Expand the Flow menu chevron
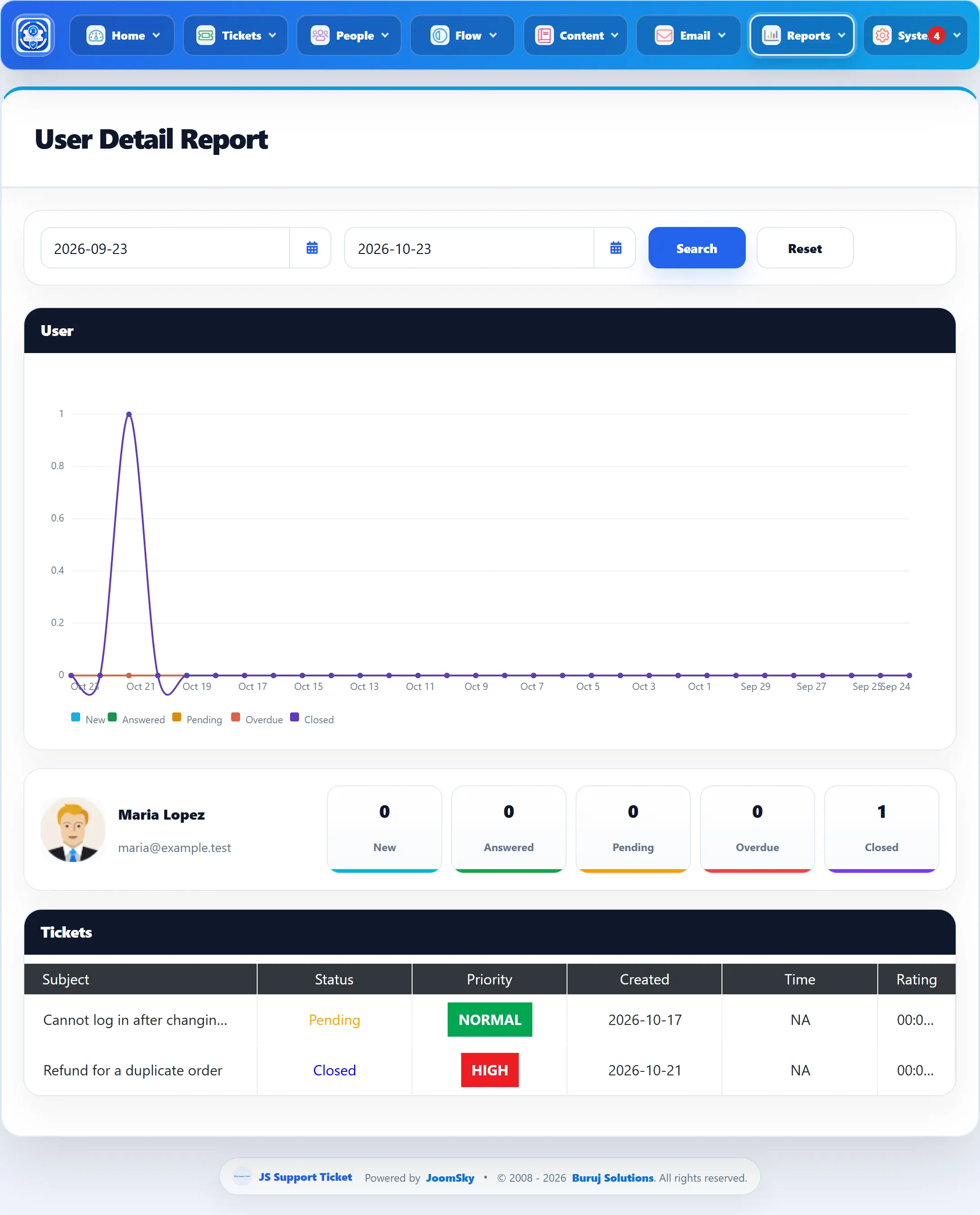Viewport: 980px width, 1215px height. (493, 36)
